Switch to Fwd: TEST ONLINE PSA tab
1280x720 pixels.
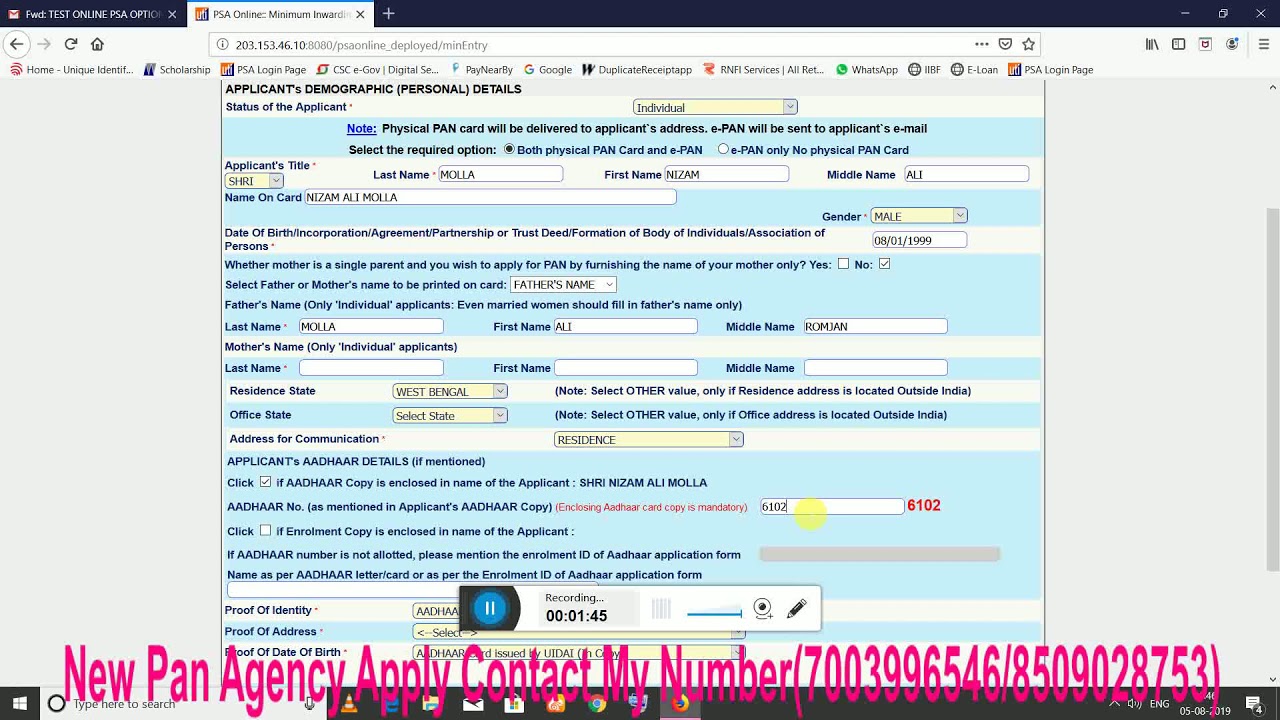click(x=92, y=14)
